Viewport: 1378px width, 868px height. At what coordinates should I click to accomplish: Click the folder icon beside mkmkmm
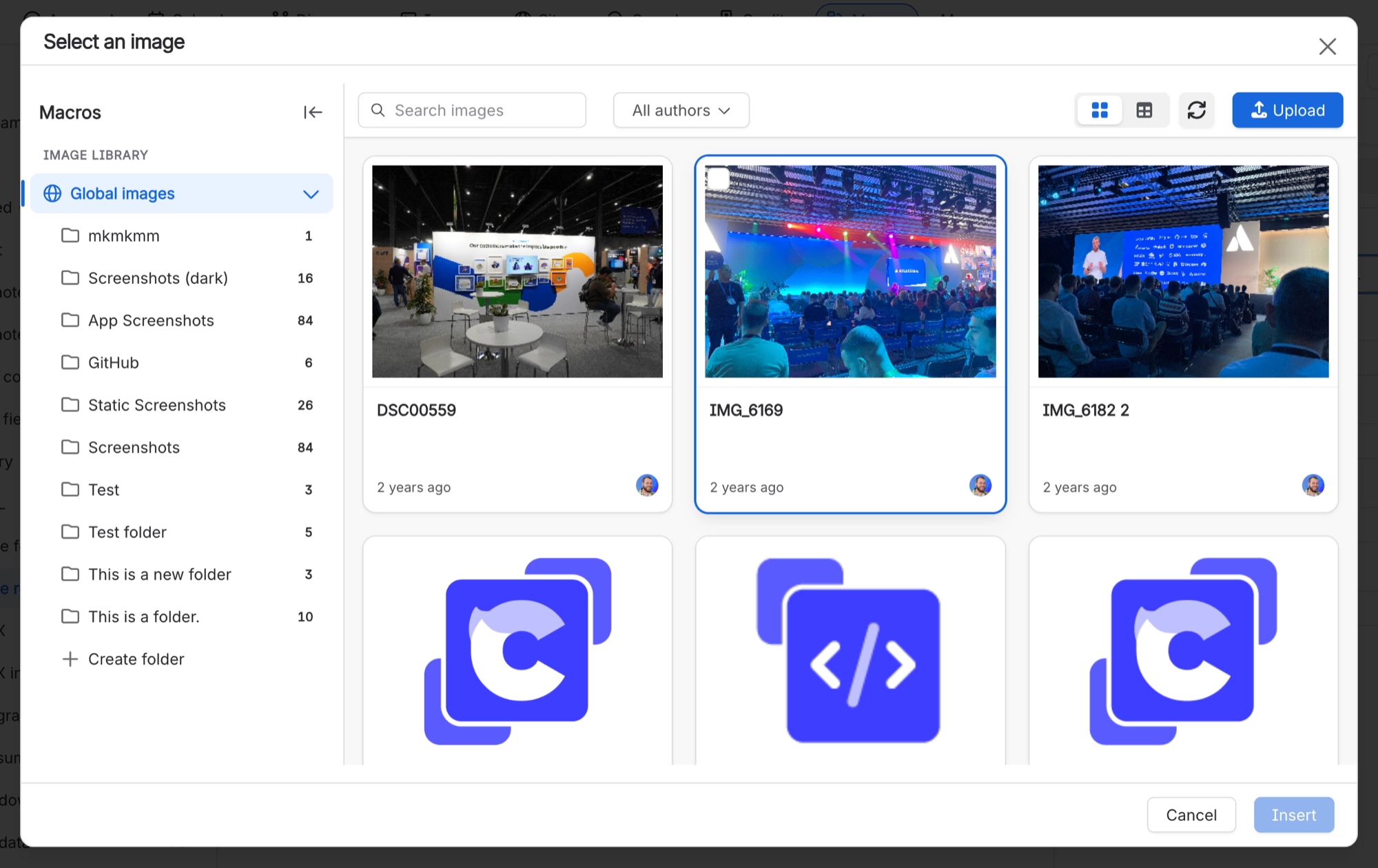70,236
